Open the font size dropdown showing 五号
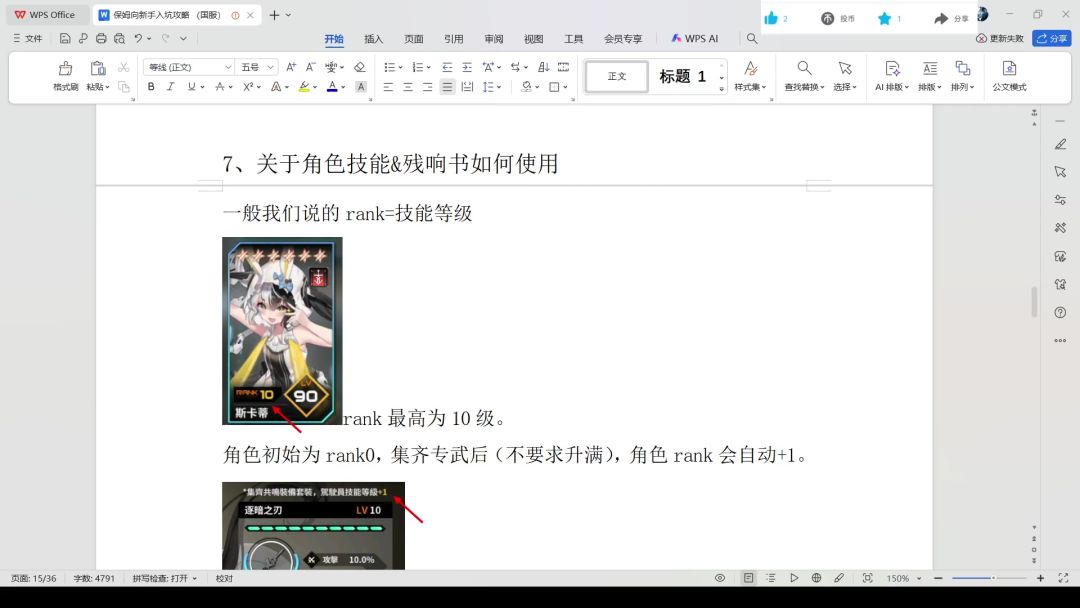 click(x=257, y=67)
